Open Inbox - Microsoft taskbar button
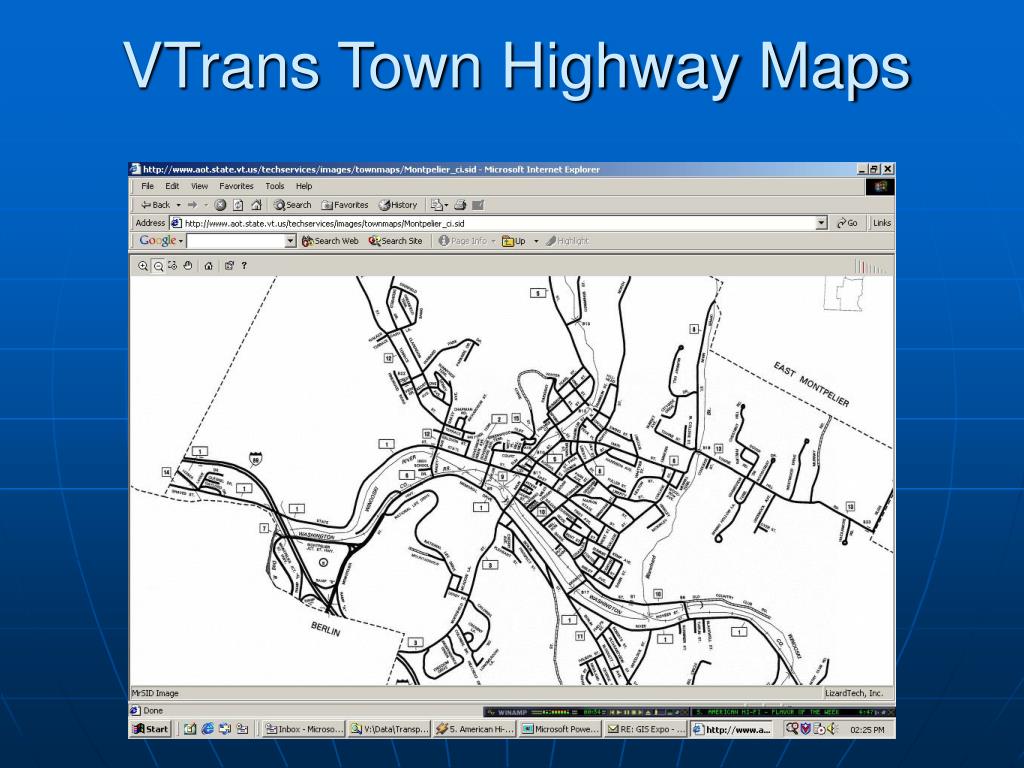Image resolution: width=1024 pixels, height=768 pixels. tap(304, 729)
